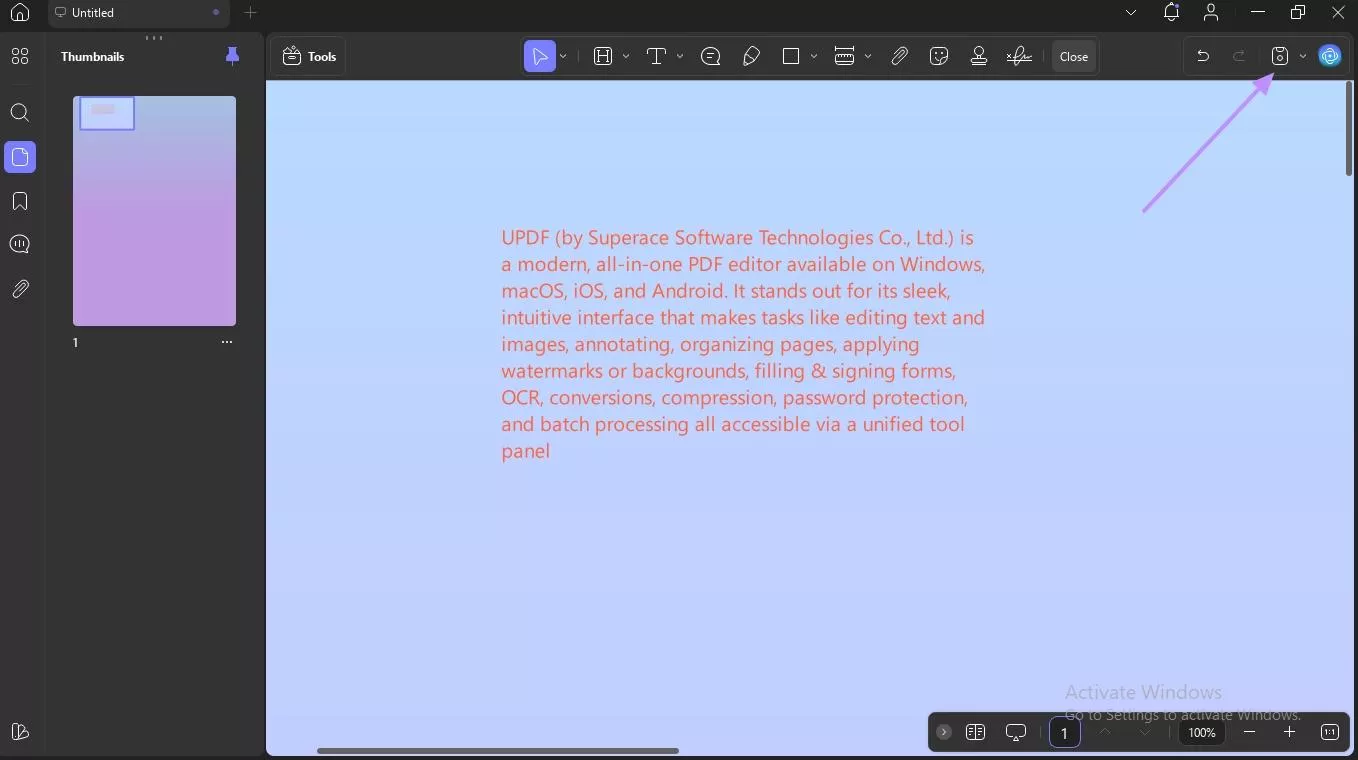Open the paperclip attachment tool
Image resolution: width=1358 pixels, height=760 pixels.
(899, 56)
